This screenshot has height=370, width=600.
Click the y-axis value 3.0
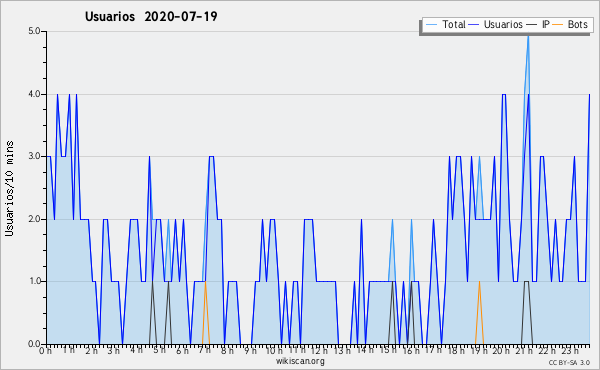[x=34, y=156]
